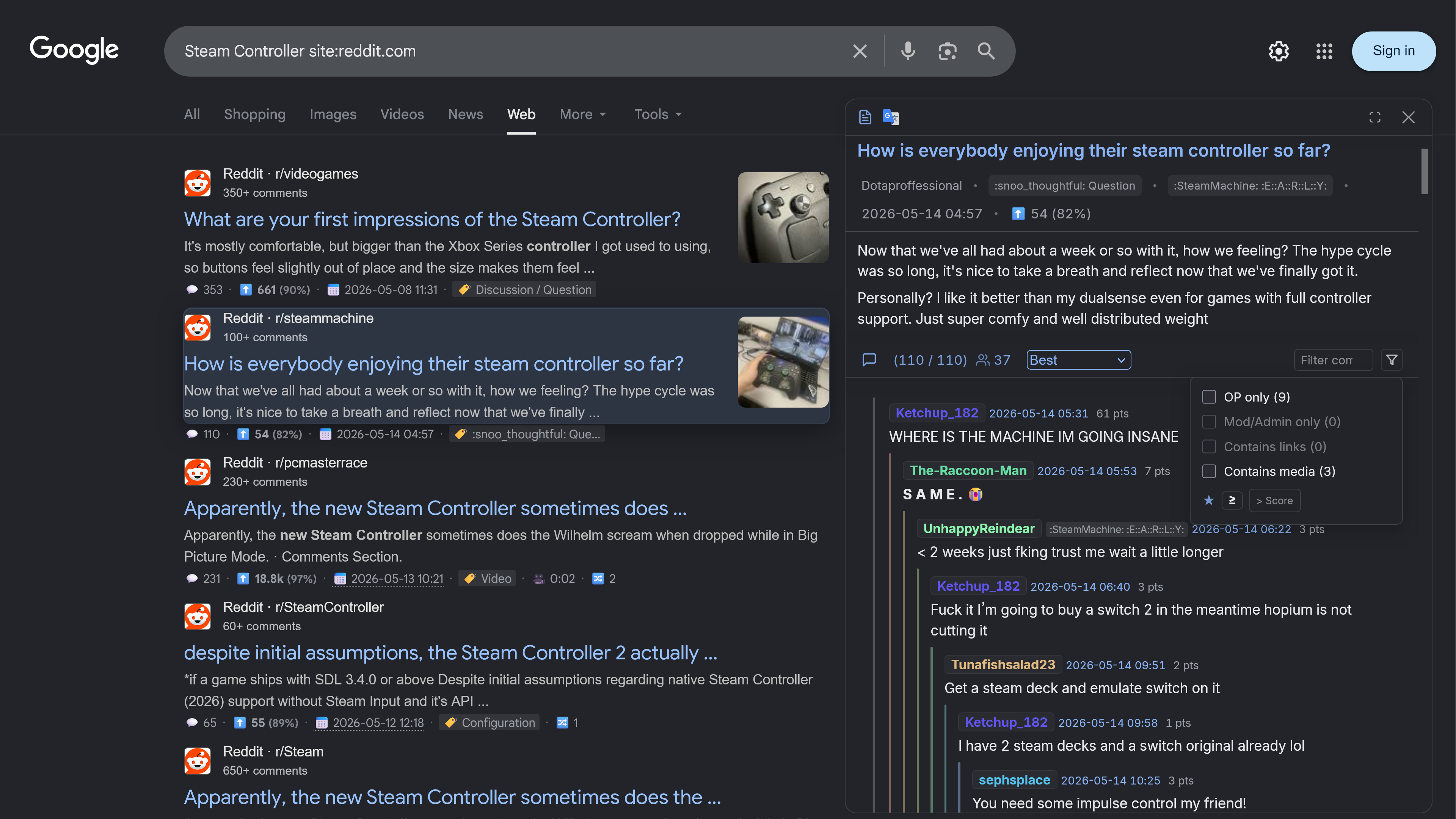The width and height of the screenshot is (1456, 819).
Task: Start voice search with the microphone icon
Action: [x=908, y=52]
